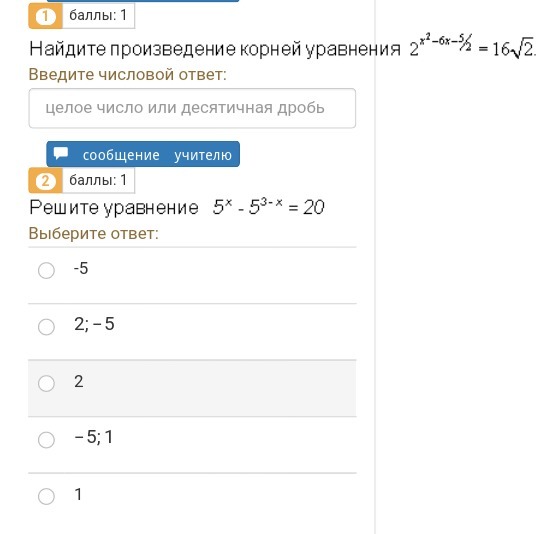
Task: Click the 'Решите уравнение' question text
Action: (x=114, y=208)
